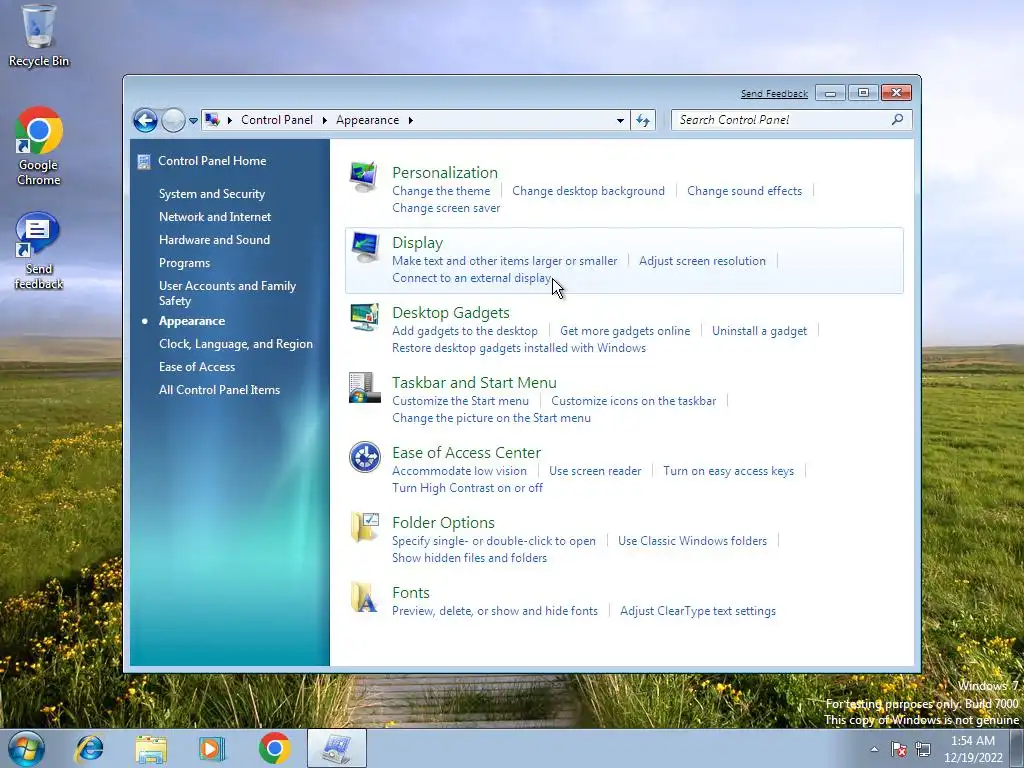
Task: Expand the arrow after Appearance breadcrumb
Action: 410,120
